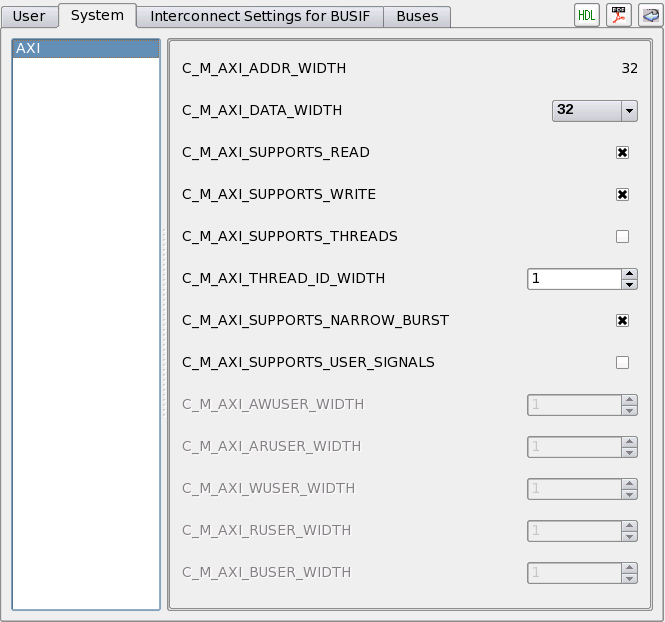Viewport: 665px width, 622px height.
Task: Click the C_M_AXI_WUSER_WIDTH input field
Action: coord(575,488)
